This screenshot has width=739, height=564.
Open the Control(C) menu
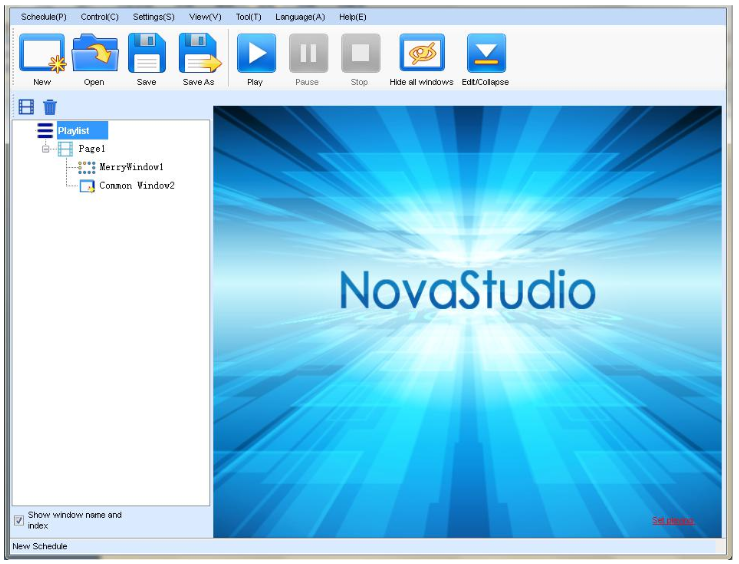pyautogui.click(x=99, y=17)
